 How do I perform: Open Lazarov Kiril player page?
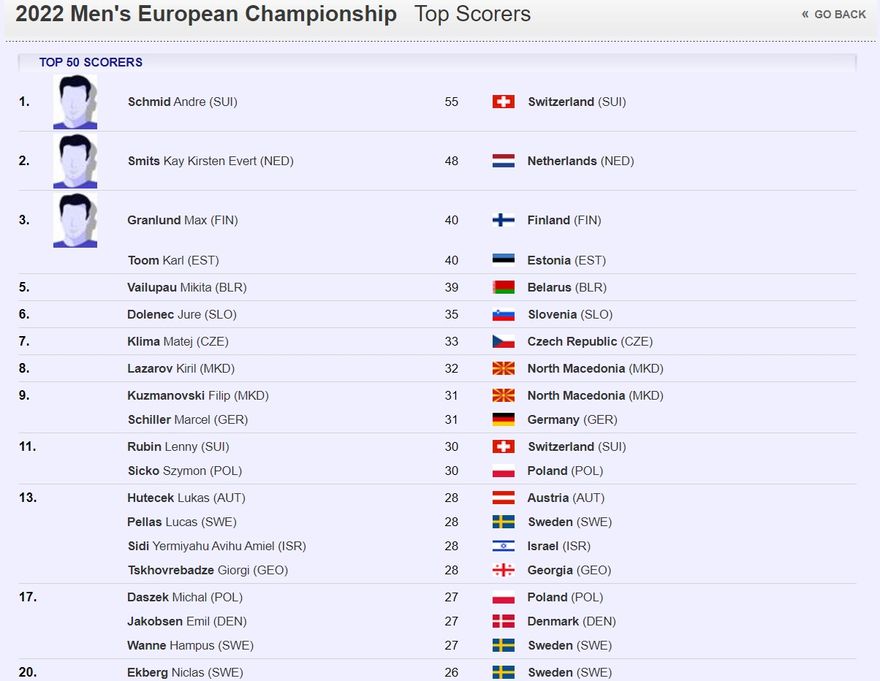[181, 368]
